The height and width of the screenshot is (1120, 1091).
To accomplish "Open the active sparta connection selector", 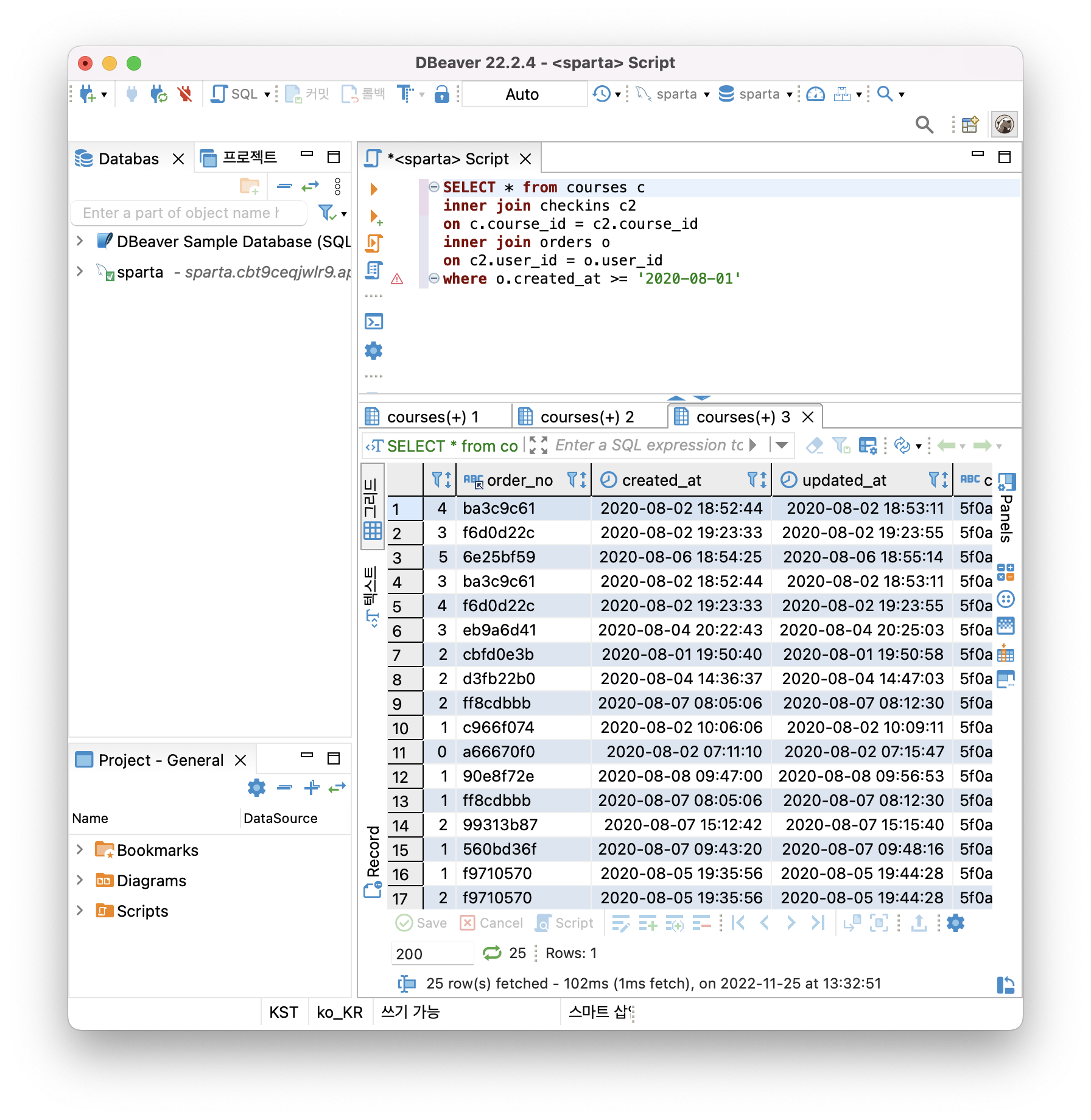I will click(x=673, y=94).
